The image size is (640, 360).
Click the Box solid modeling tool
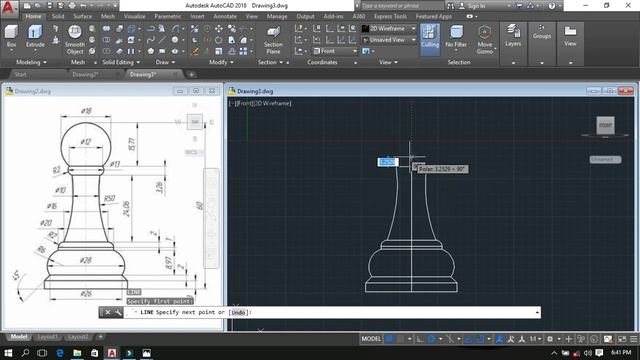point(11,36)
